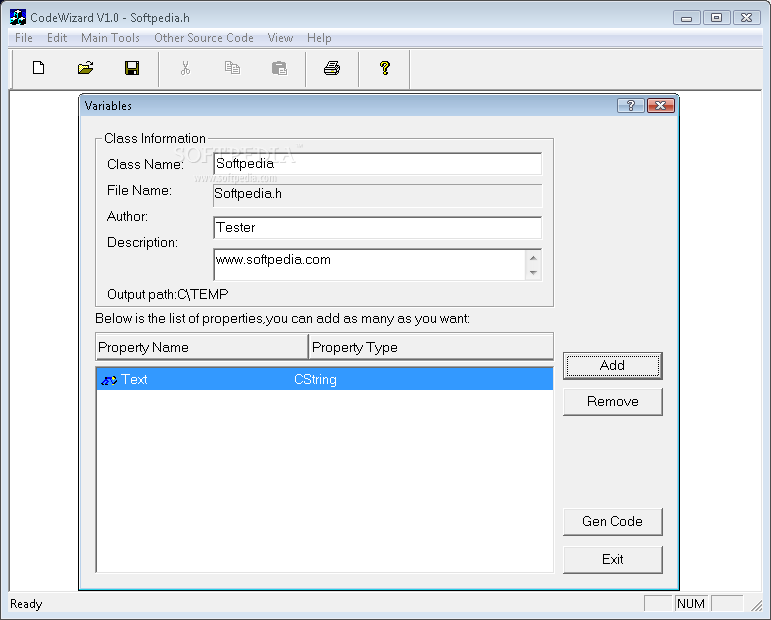771x620 pixels.
Task: Click the CodeWizard app icon in title bar
Action: pos(18,17)
